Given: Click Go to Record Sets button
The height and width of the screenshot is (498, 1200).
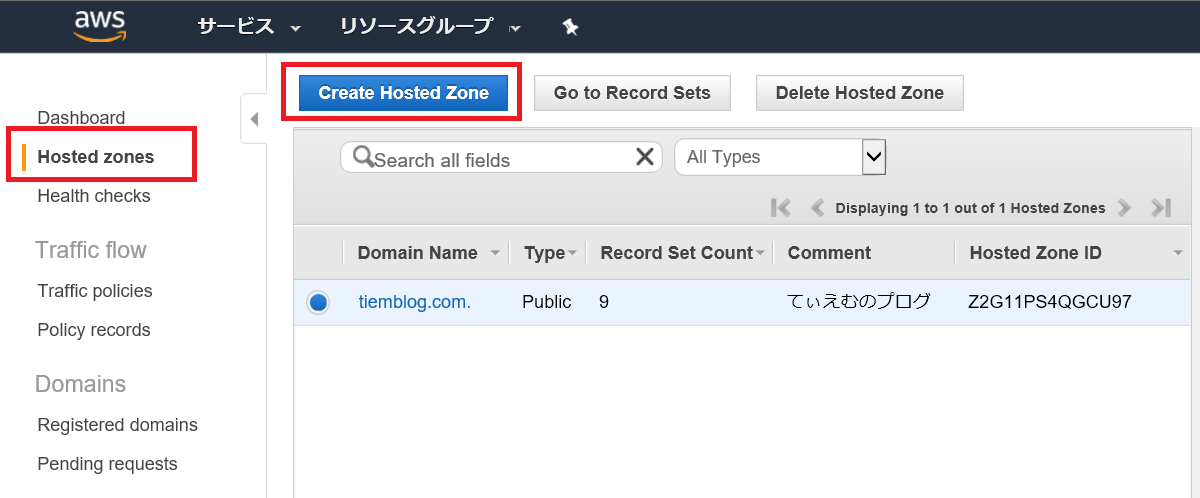Looking at the screenshot, I should [632, 93].
